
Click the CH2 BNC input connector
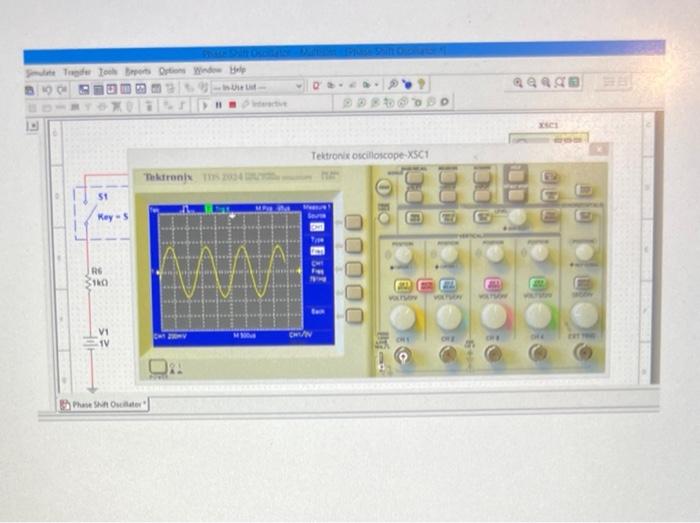click(447, 355)
